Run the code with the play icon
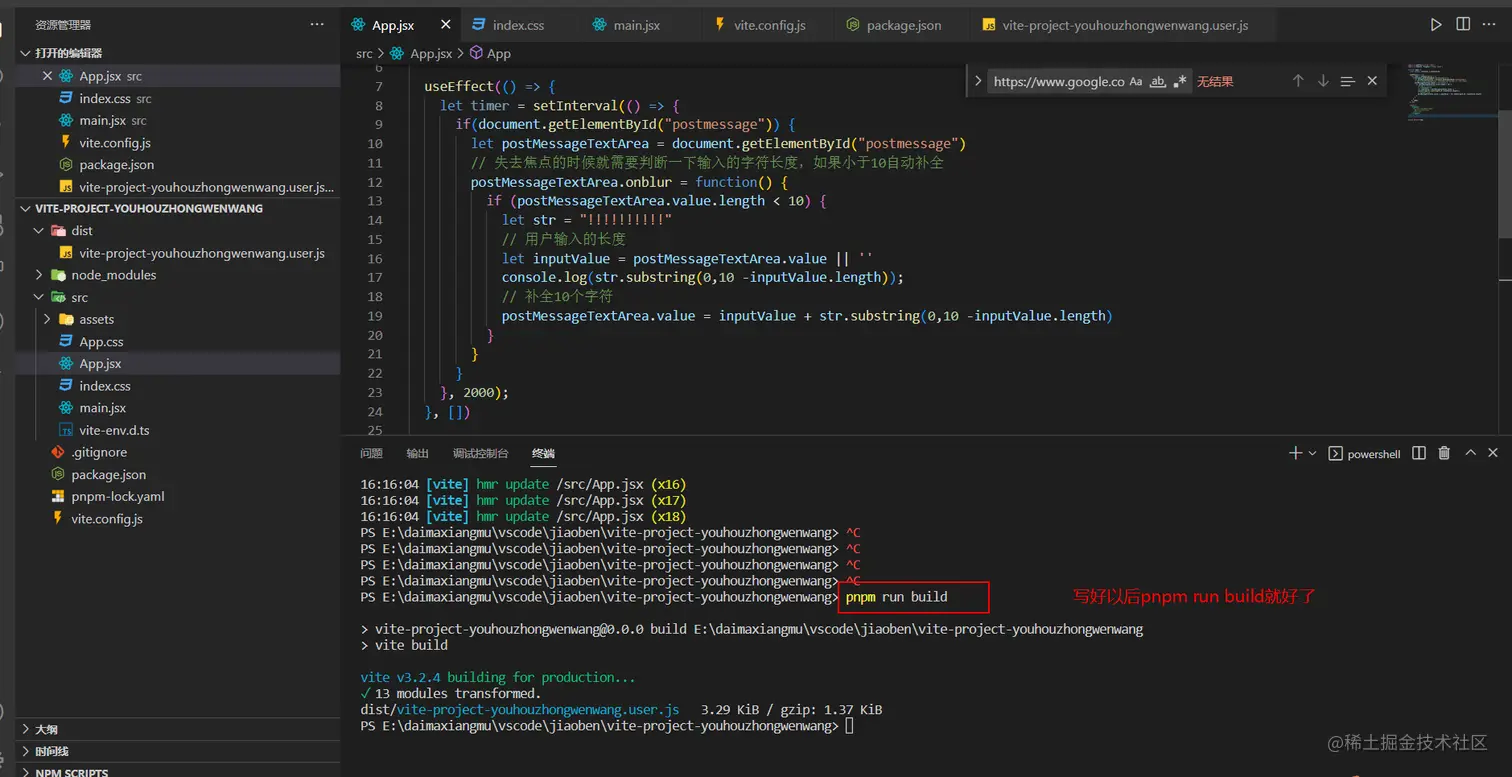This screenshot has height=777, width=1512. coord(1436,24)
